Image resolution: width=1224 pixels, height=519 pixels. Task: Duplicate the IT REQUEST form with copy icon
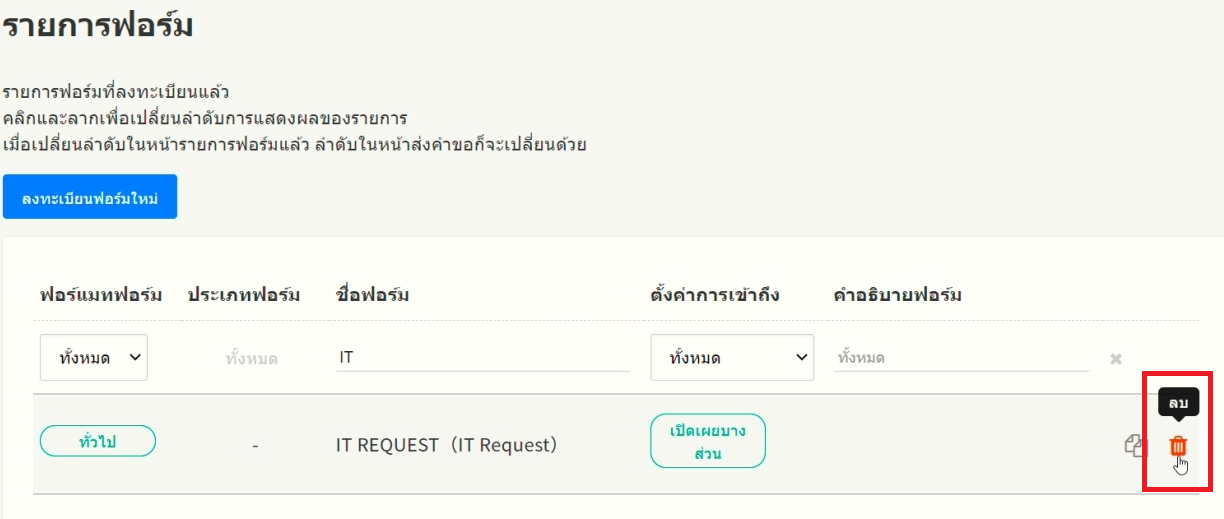pos(1134,446)
